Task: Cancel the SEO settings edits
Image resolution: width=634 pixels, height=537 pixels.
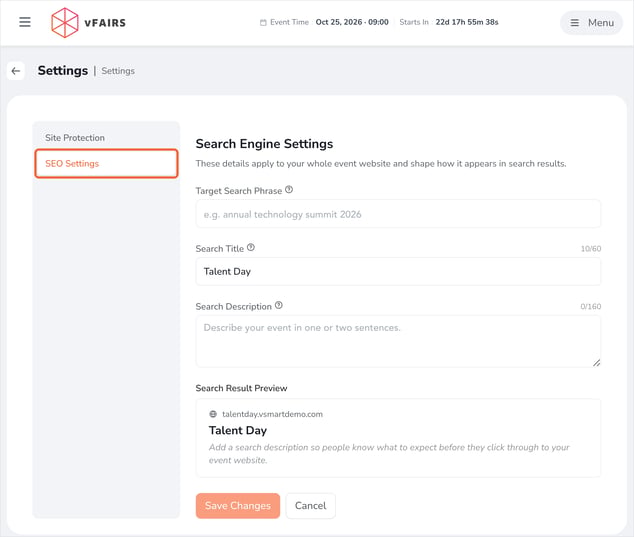Action: click(311, 505)
